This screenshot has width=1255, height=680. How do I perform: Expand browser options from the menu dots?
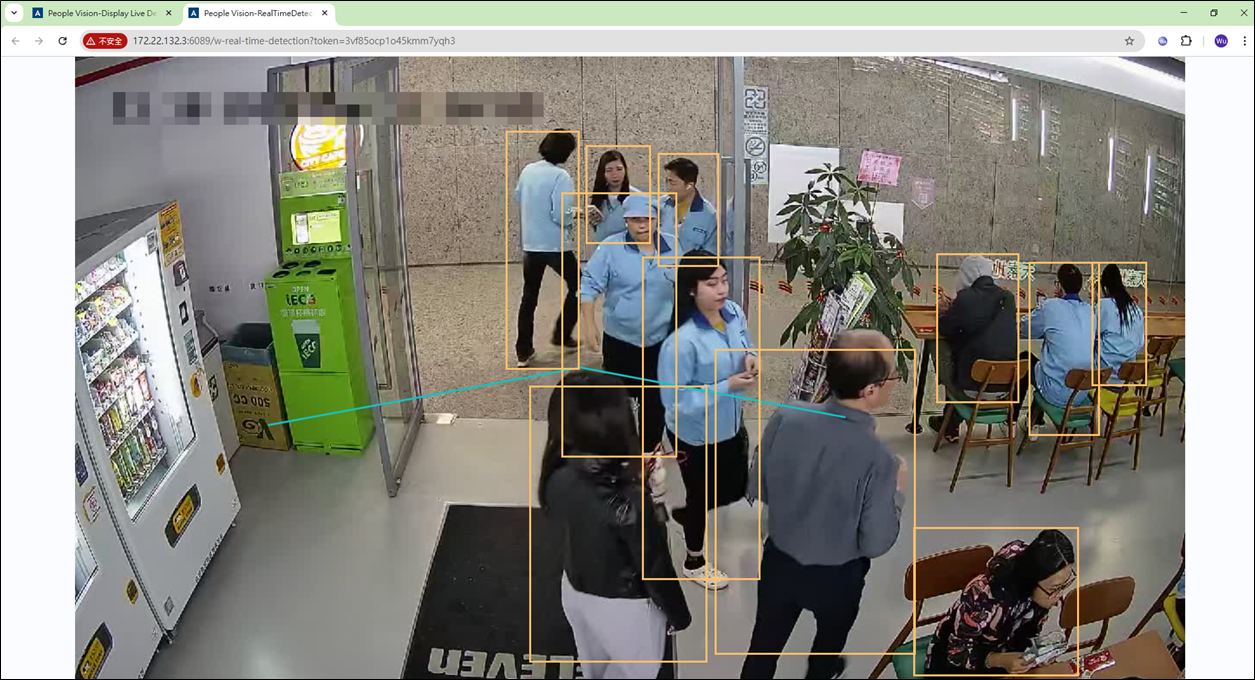click(1242, 40)
